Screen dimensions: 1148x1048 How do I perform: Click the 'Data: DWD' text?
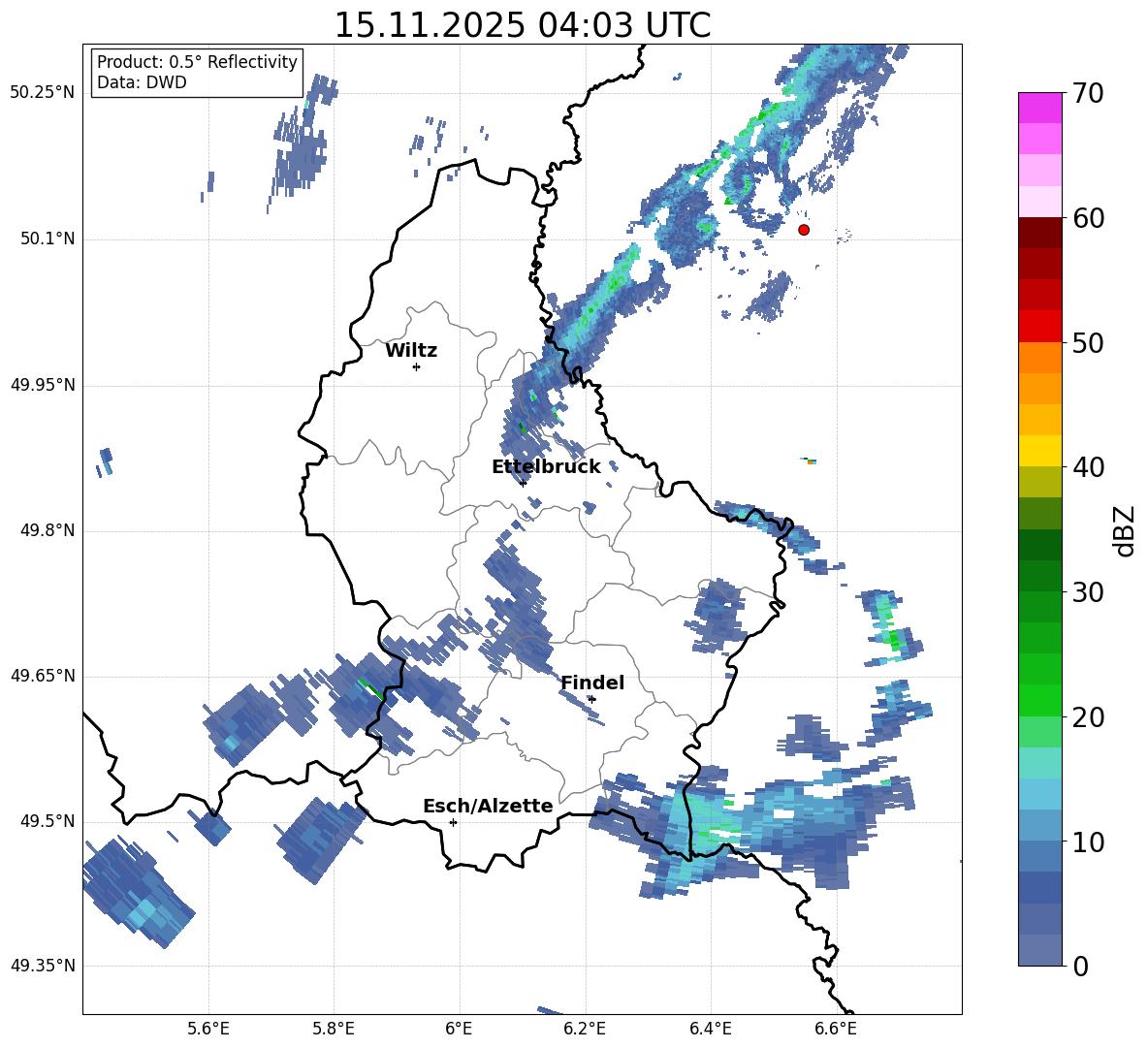(x=142, y=82)
